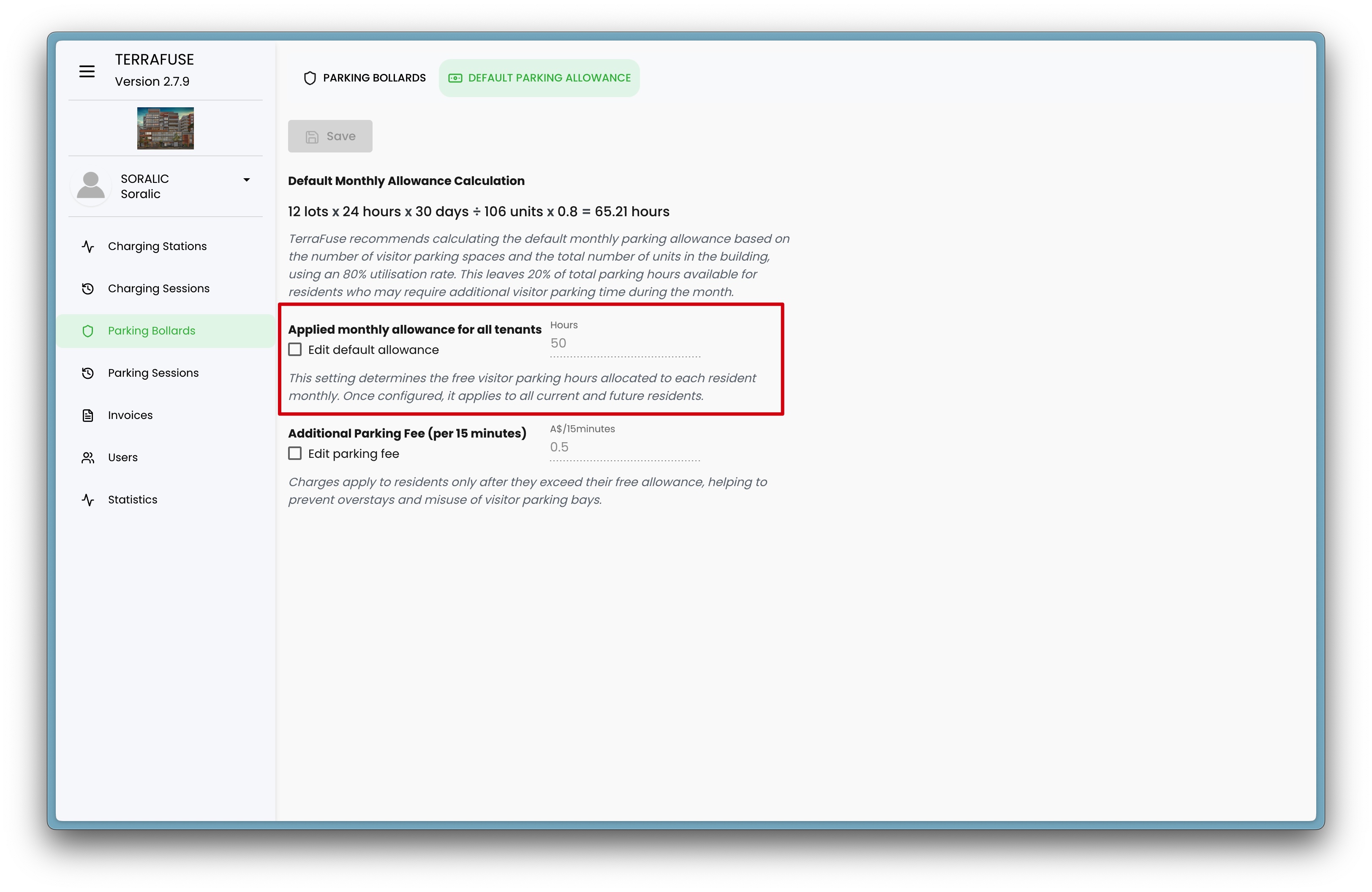Image resolution: width=1372 pixels, height=892 pixels.
Task: Enable the Edit default allowance checkbox
Action: tap(295, 350)
